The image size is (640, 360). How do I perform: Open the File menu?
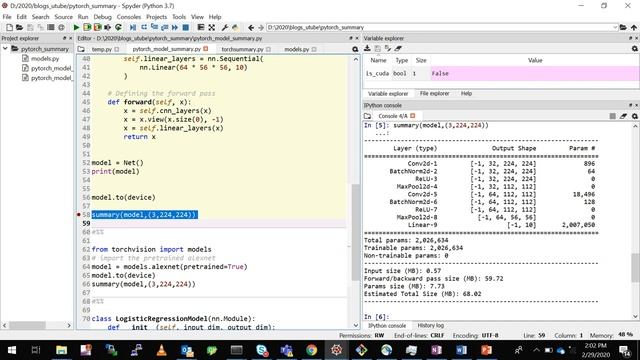click(7, 17)
